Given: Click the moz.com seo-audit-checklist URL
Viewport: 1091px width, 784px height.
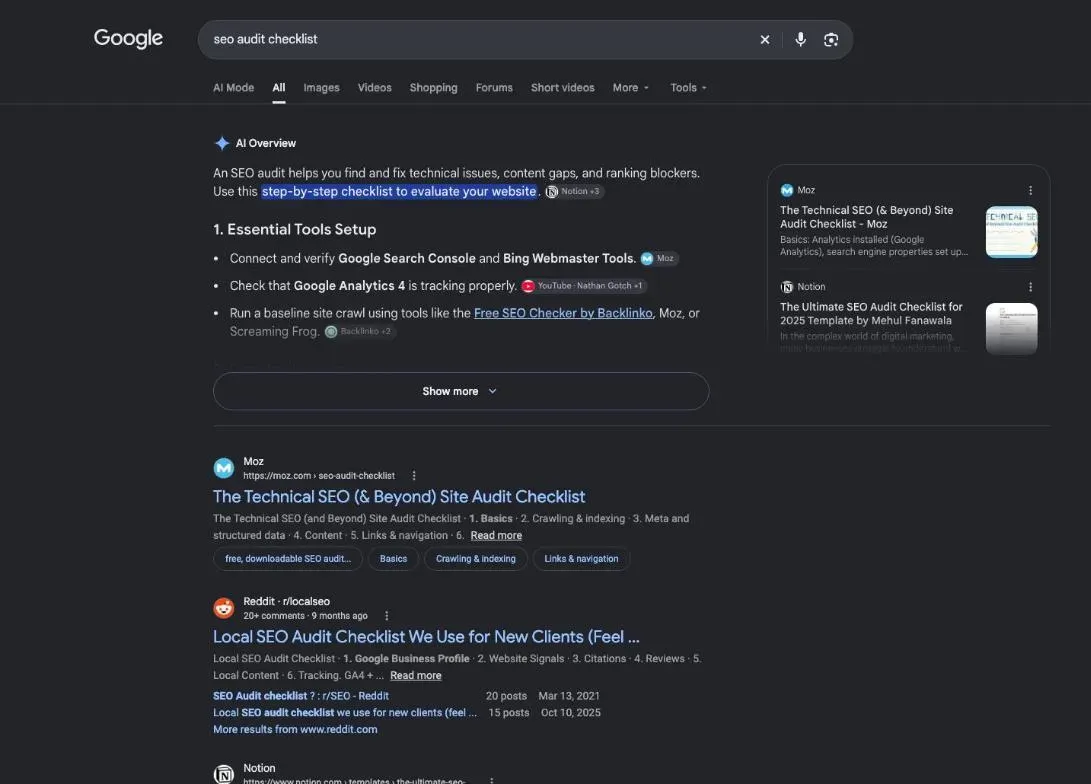Looking at the screenshot, I should point(319,476).
